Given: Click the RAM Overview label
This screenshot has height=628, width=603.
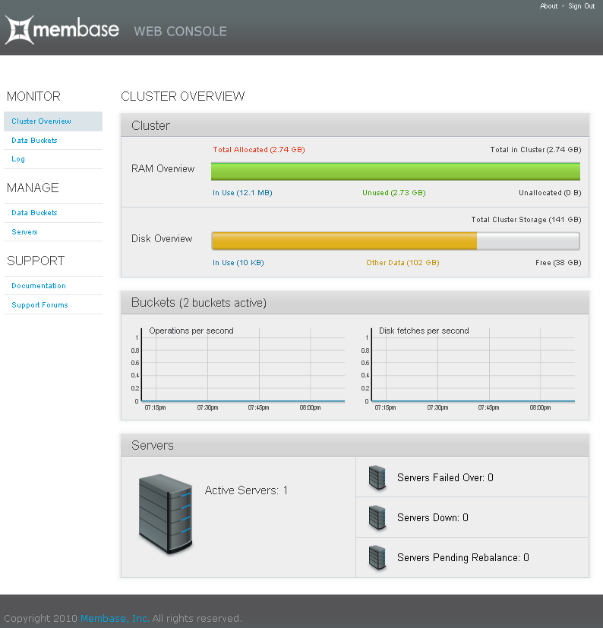Looking at the screenshot, I should click(x=163, y=169).
